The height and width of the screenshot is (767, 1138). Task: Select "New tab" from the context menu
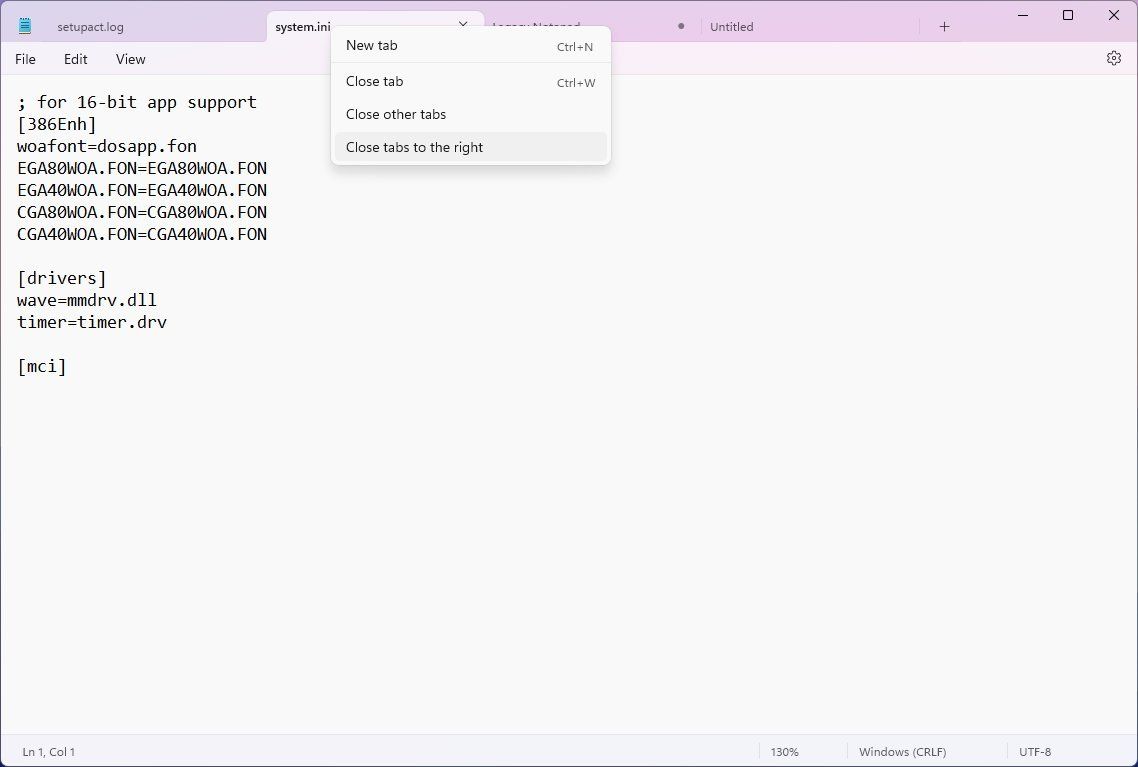[371, 45]
